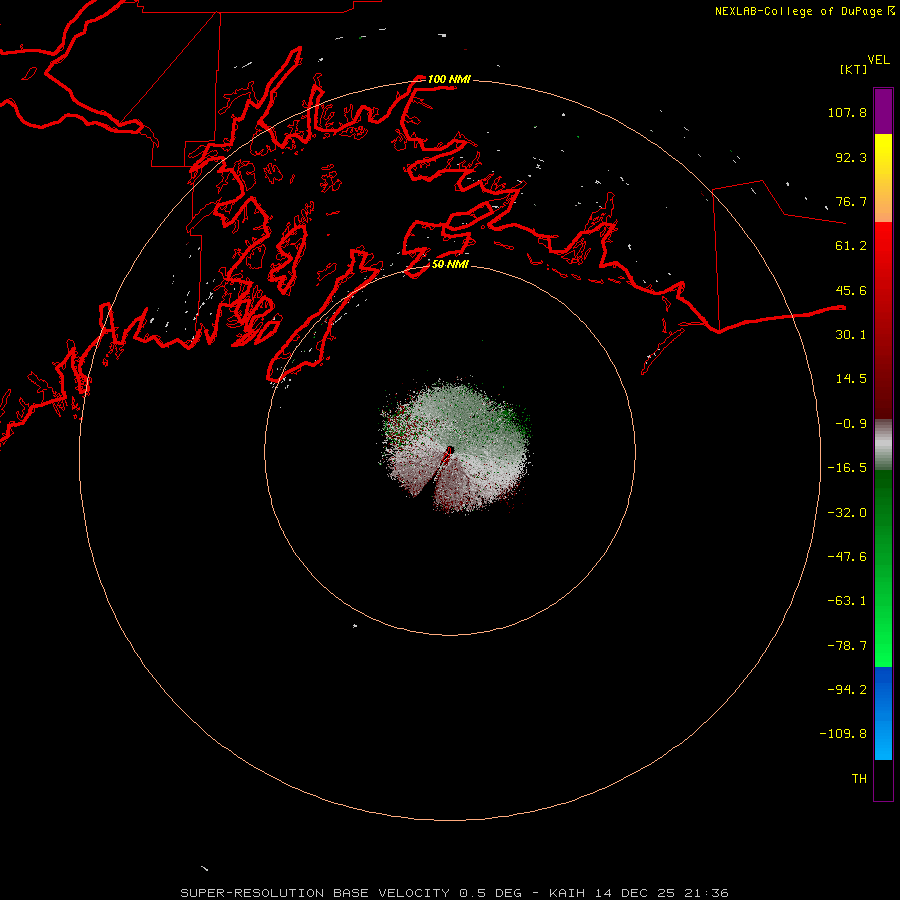Click the KAIH station identifier in caption
The height and width of the screenshot is (900, 900).
point(567,893)
